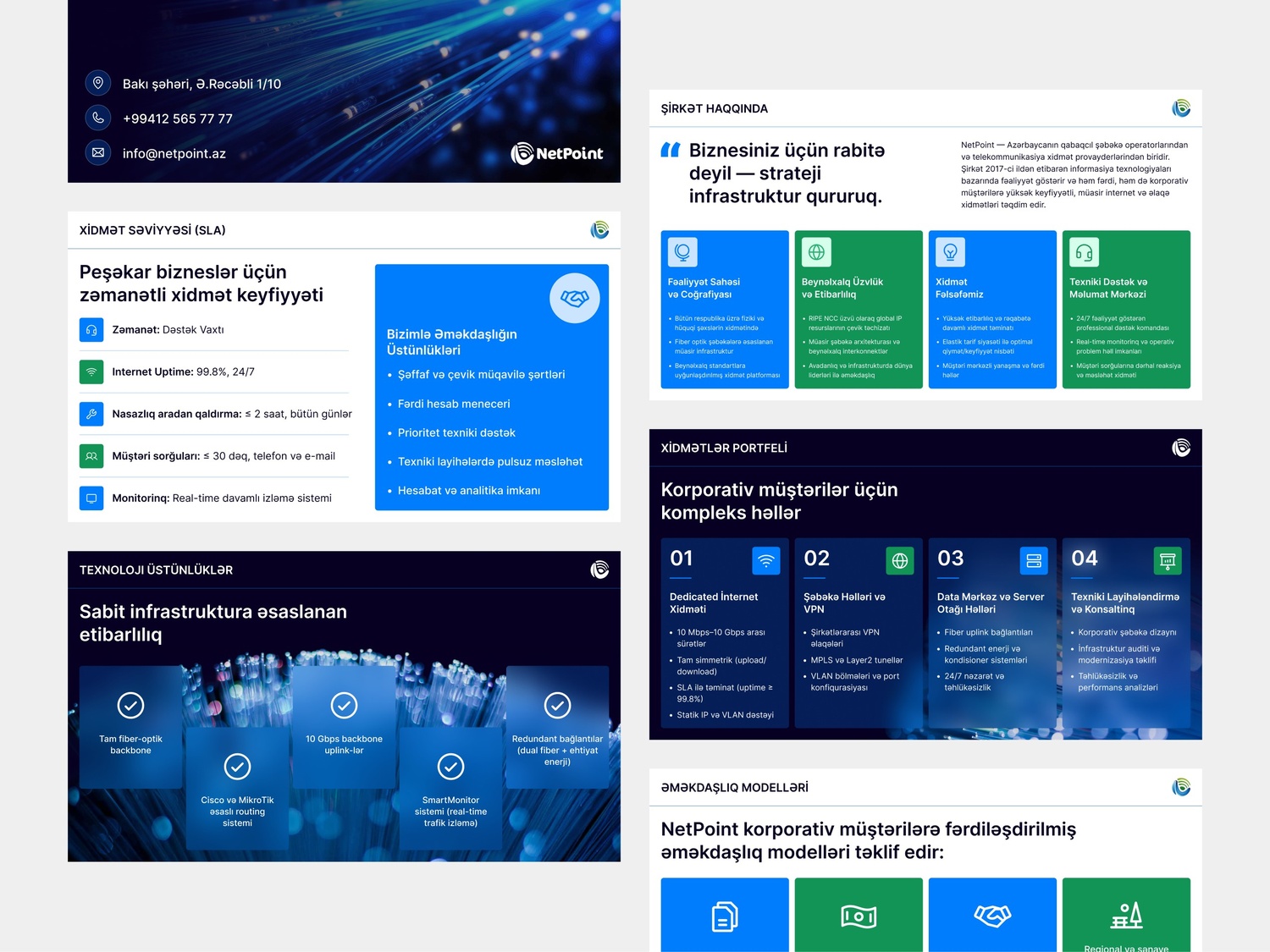Click the location pin icon beside the address

[x=98, y=83]
